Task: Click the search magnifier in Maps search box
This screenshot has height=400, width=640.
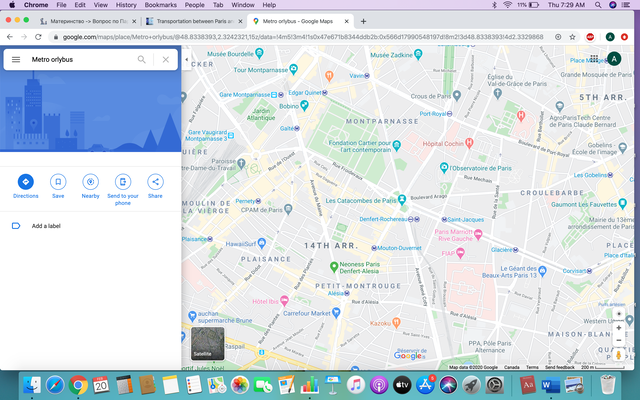Action: (x=141, y=60)
